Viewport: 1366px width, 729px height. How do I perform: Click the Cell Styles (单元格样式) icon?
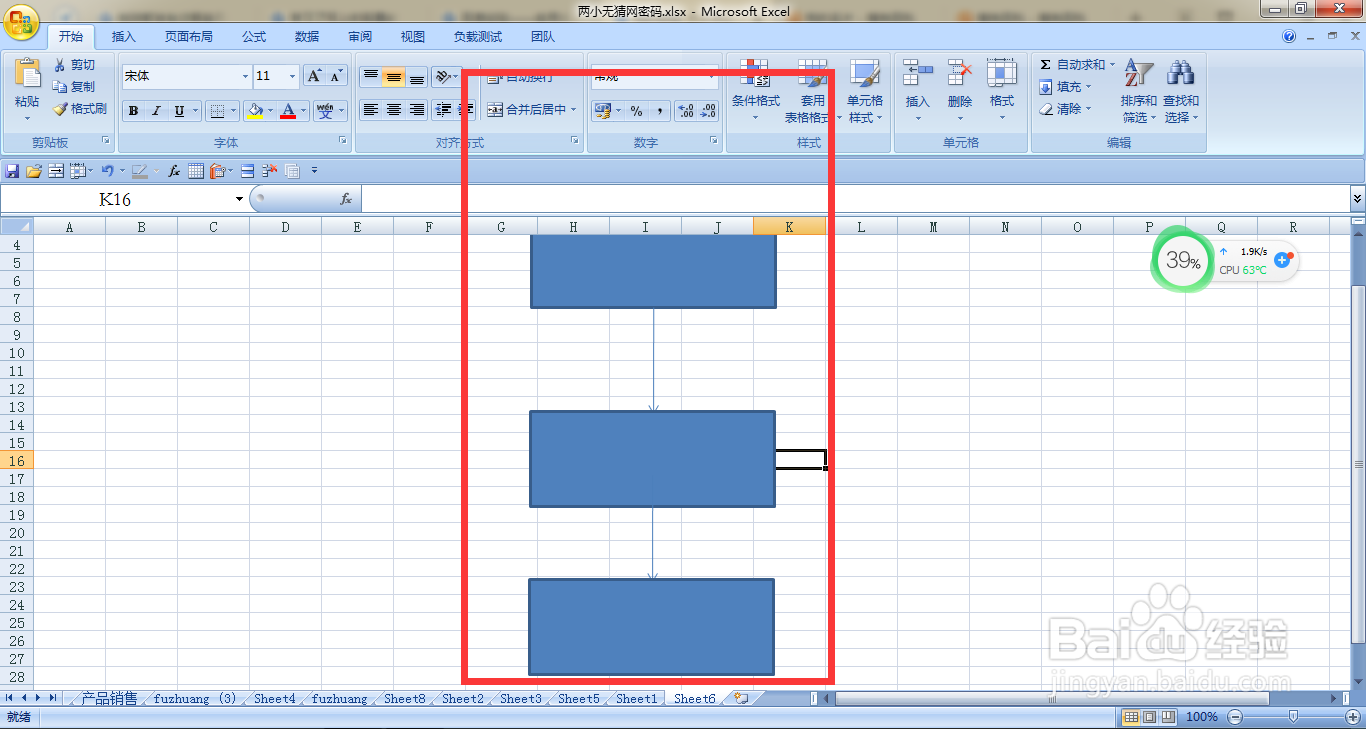pyautogui.click(x=865, y=75)
